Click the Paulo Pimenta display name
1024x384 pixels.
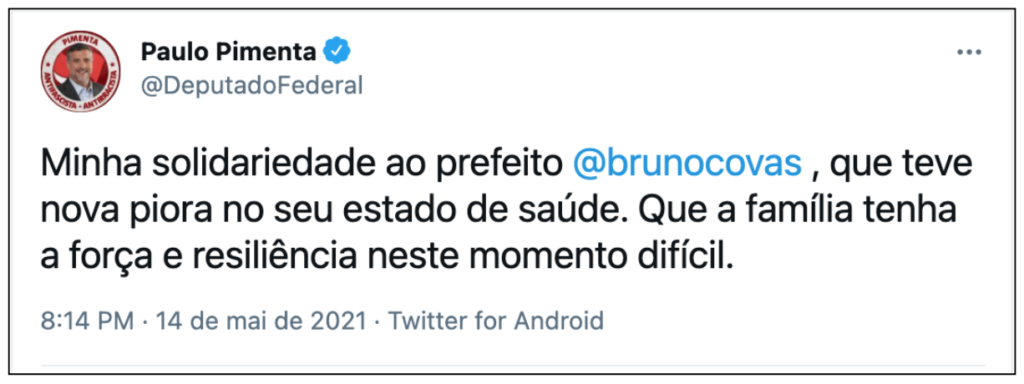click(x=229, y=52)
